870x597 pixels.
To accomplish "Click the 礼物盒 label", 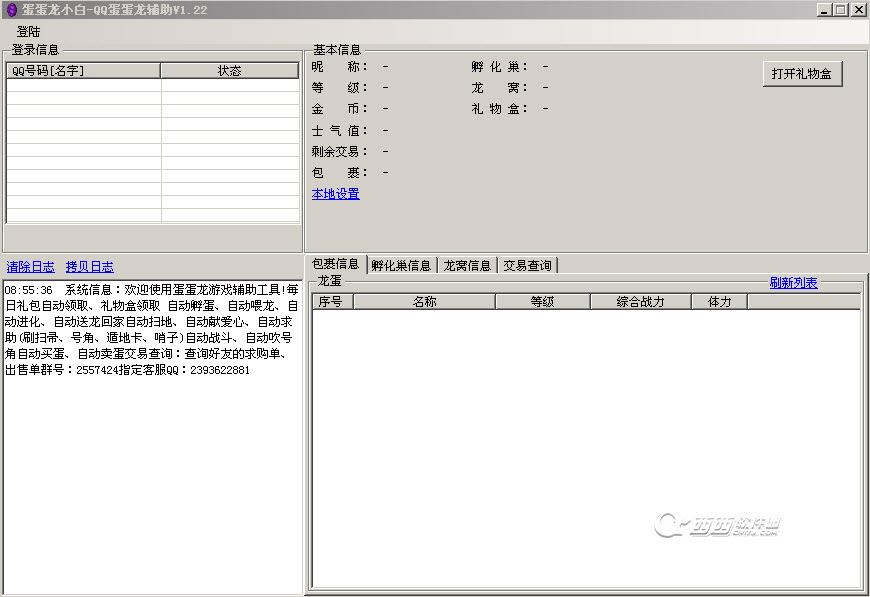I will (499, 109).
